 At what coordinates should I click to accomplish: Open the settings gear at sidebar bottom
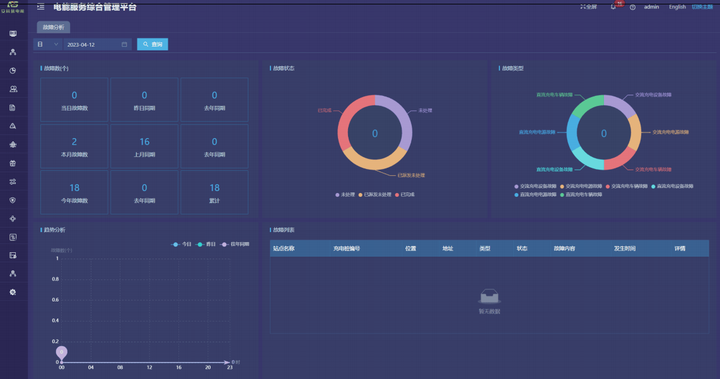click(13, 292)
